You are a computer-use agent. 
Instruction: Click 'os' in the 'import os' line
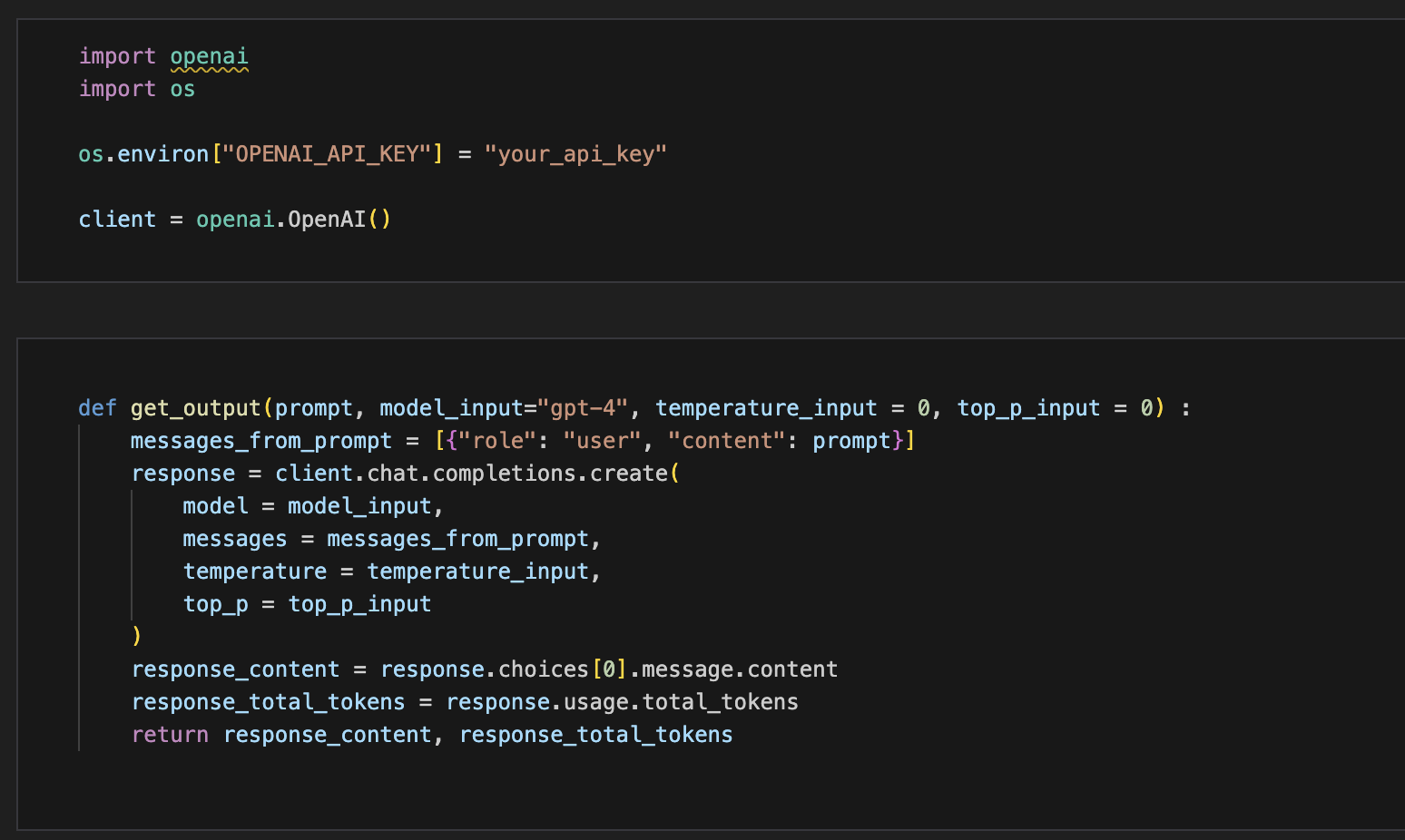pos(182,89)
